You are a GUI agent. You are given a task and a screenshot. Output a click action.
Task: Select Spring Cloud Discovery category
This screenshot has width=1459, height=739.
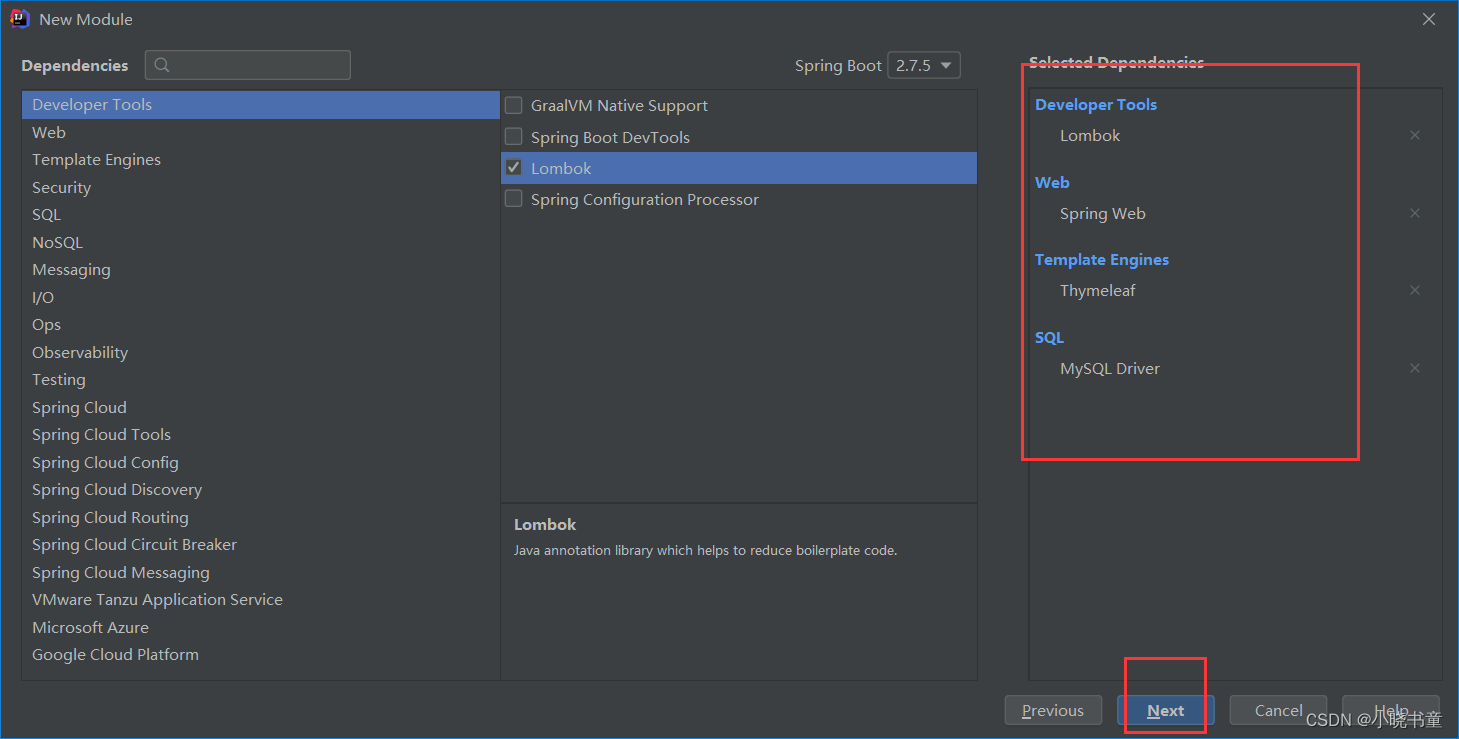[x=261, y=490]
